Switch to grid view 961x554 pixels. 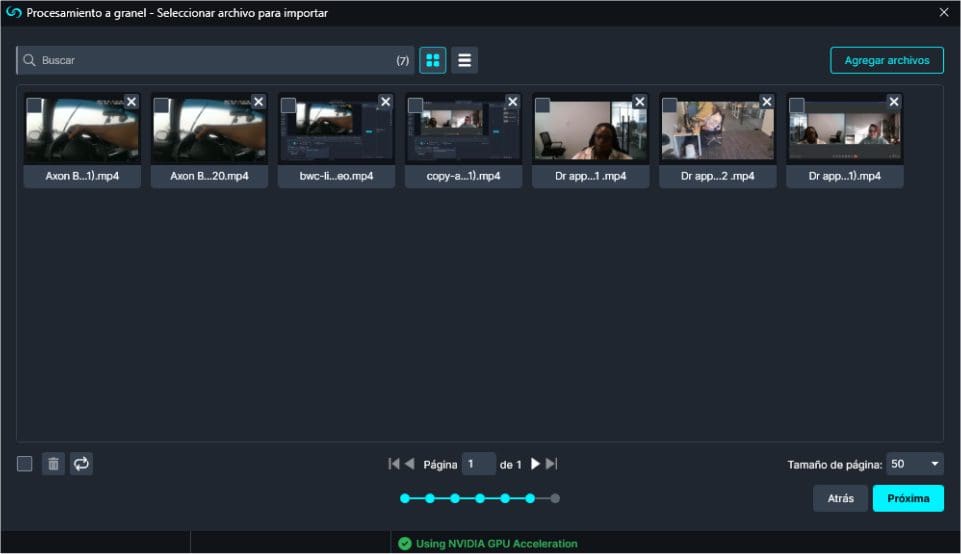pos(433,60)
